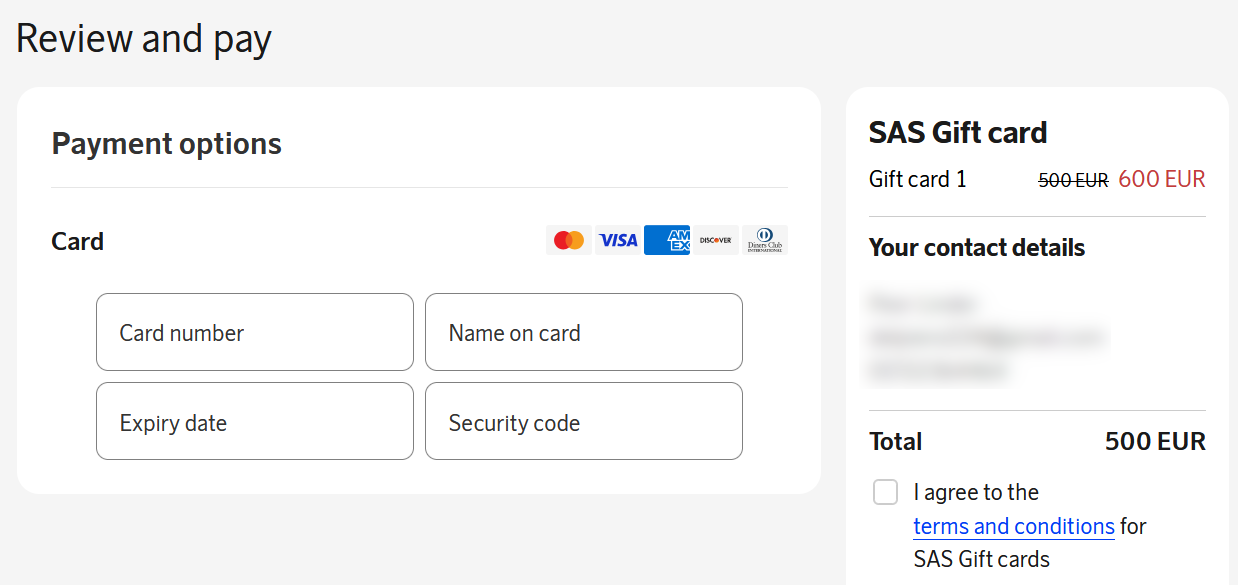
Task: Click into the Name on card field
Action: (x=584, y=332)
